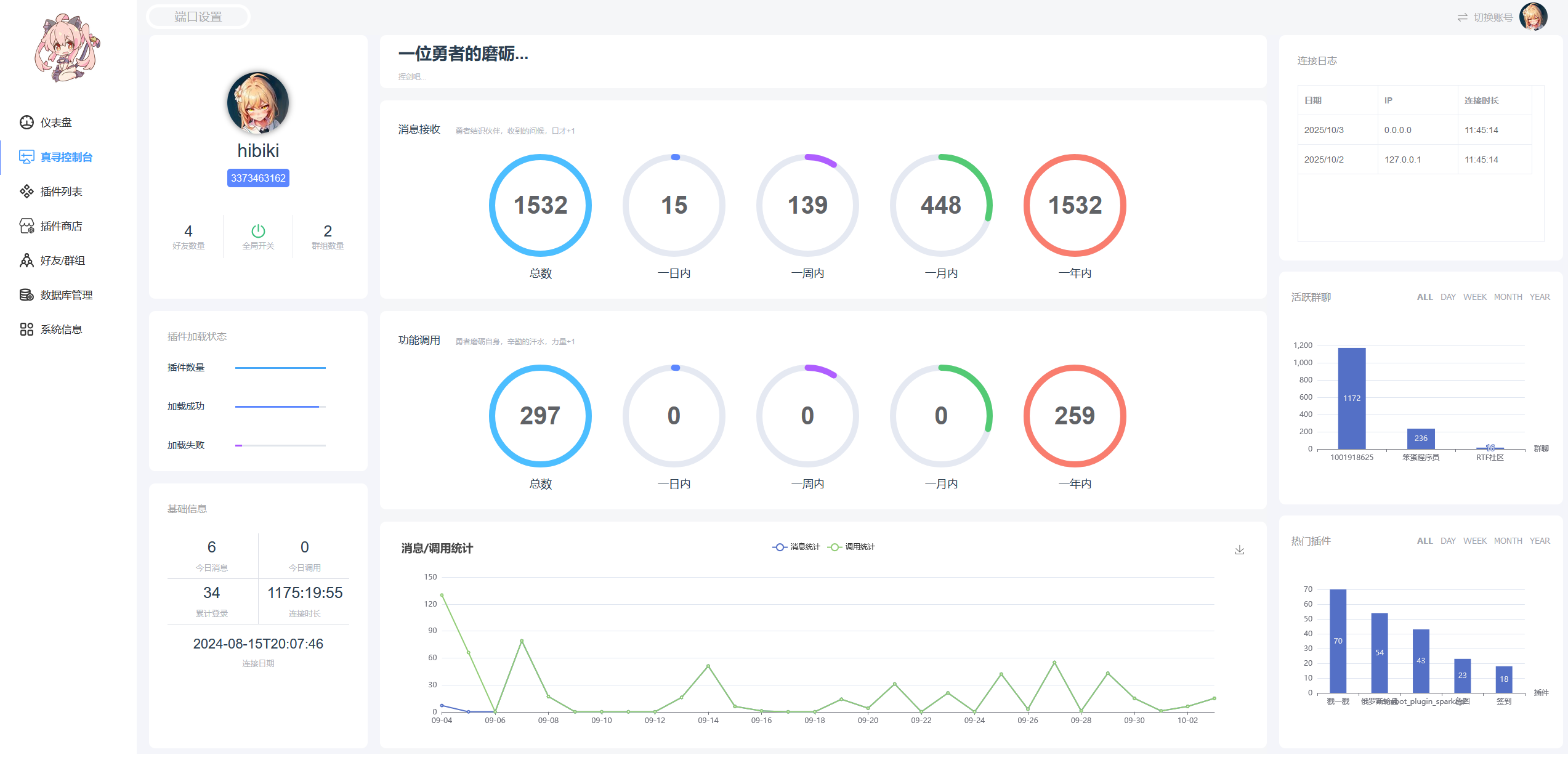Open the 系统信息 page
The image size is (1568, 768).
[x=61, y=329]
